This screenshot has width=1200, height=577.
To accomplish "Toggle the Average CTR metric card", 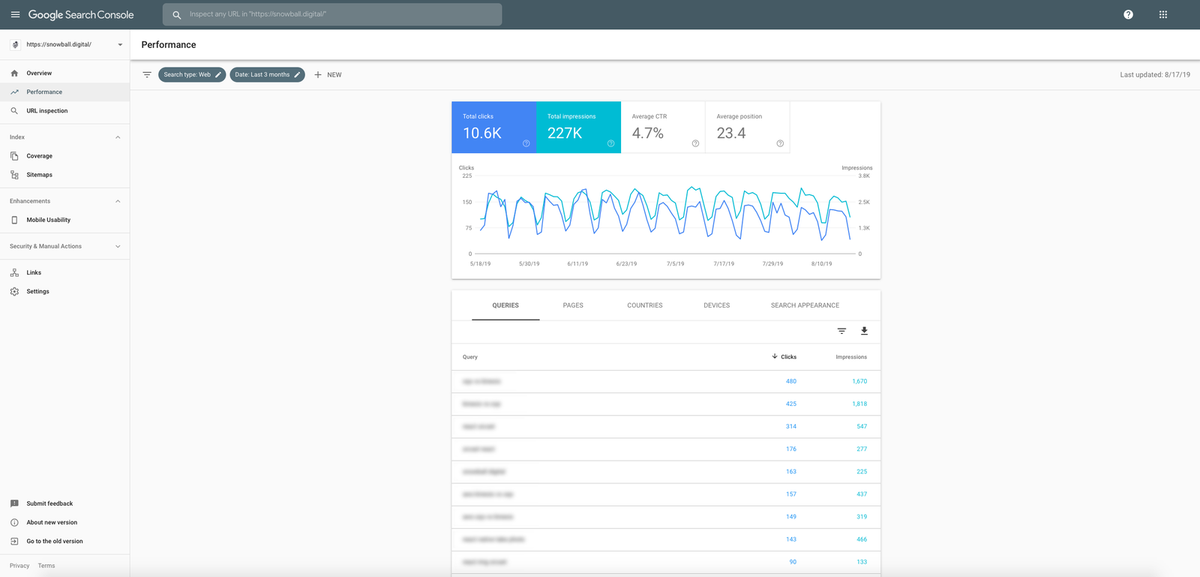I will [663, 127].
